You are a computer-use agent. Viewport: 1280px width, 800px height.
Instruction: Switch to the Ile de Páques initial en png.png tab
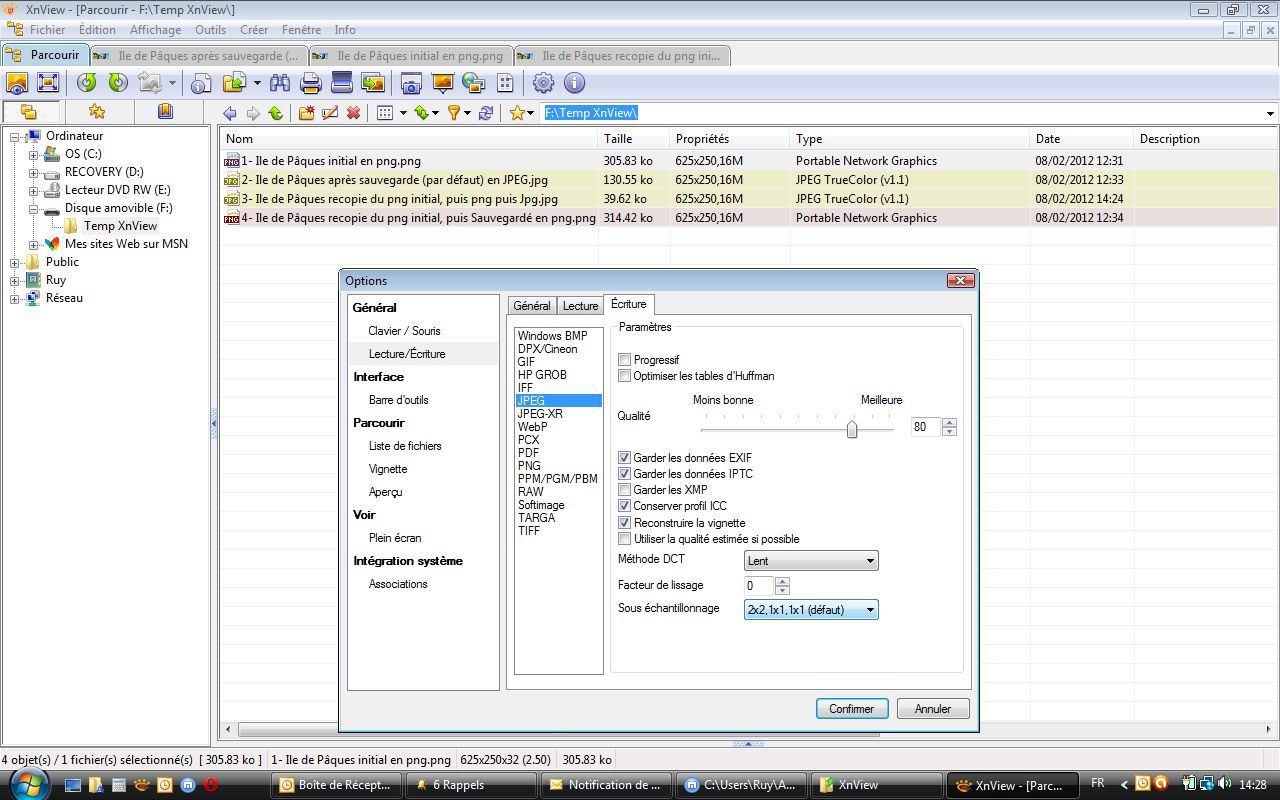pos(412,56)
